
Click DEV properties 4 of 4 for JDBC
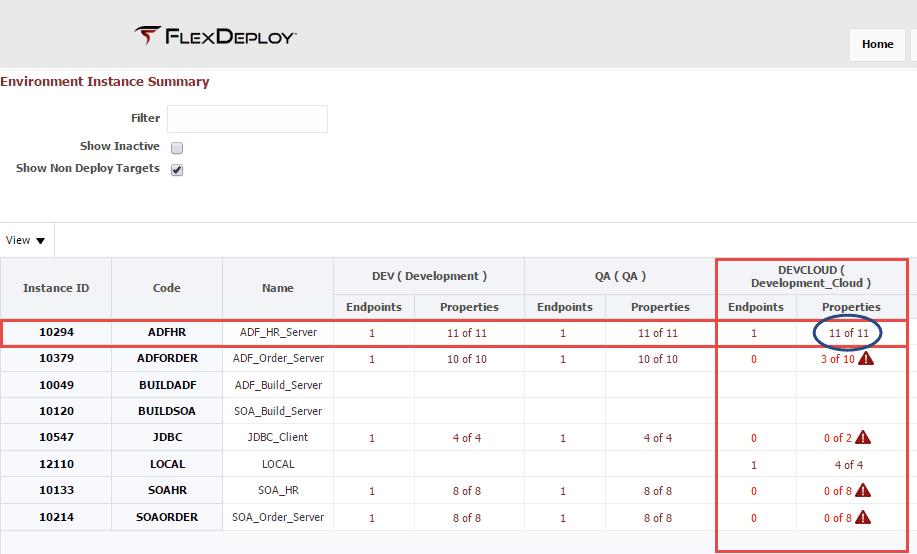467,438
